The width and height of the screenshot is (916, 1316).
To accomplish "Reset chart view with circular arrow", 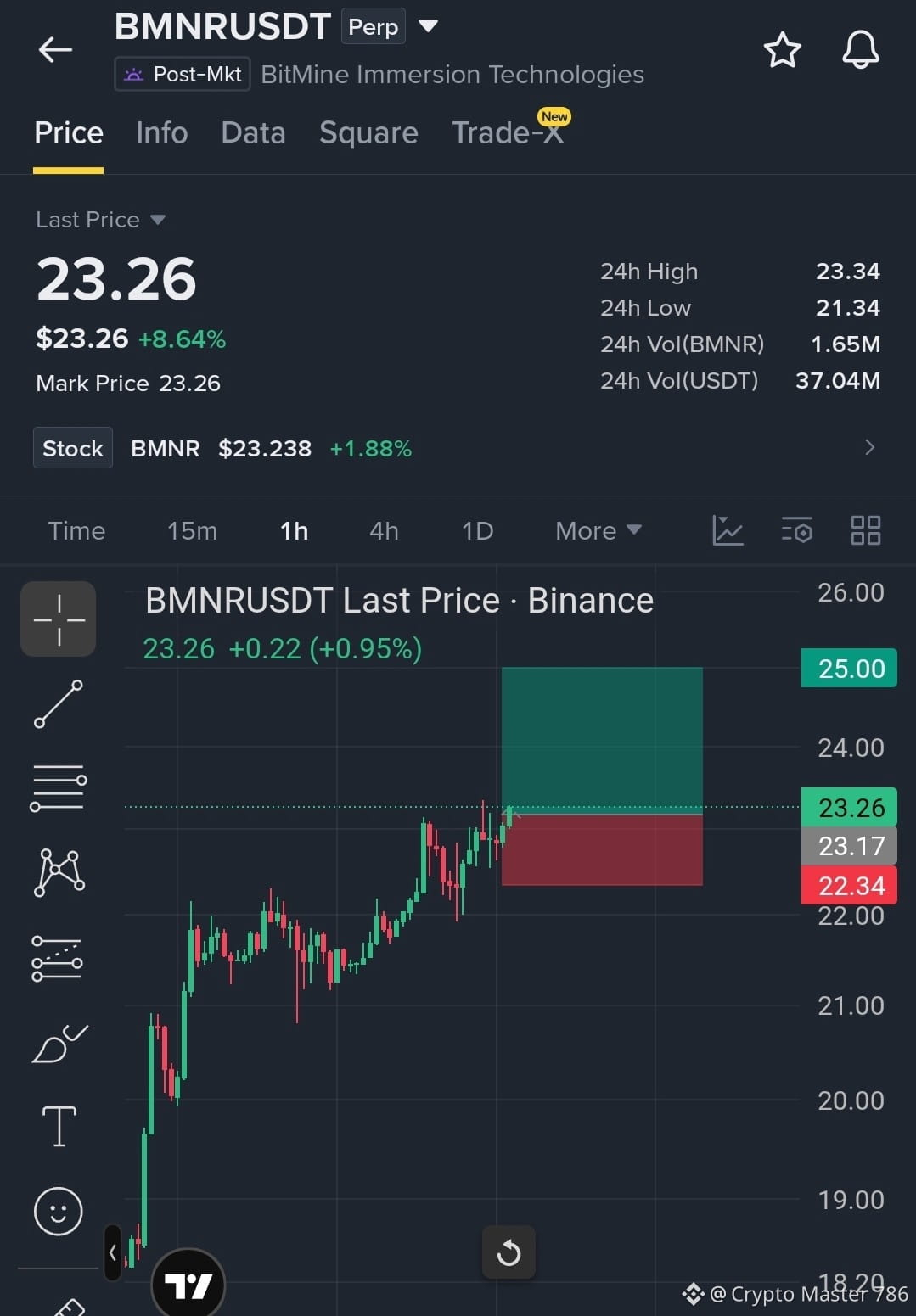I will (509, 1252).
